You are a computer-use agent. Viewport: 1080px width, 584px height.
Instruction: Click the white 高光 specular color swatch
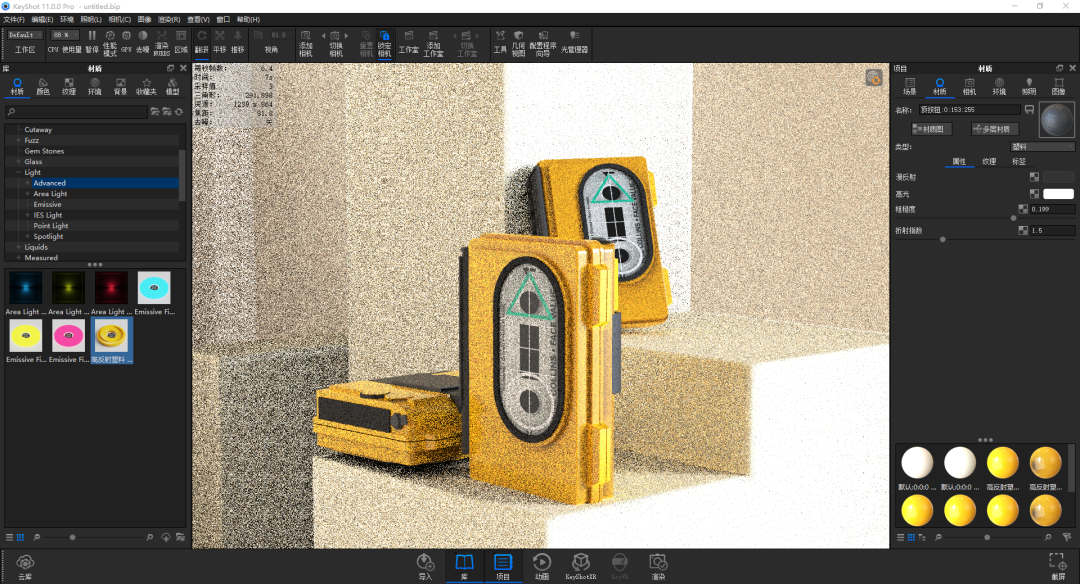coord(1058,193)
